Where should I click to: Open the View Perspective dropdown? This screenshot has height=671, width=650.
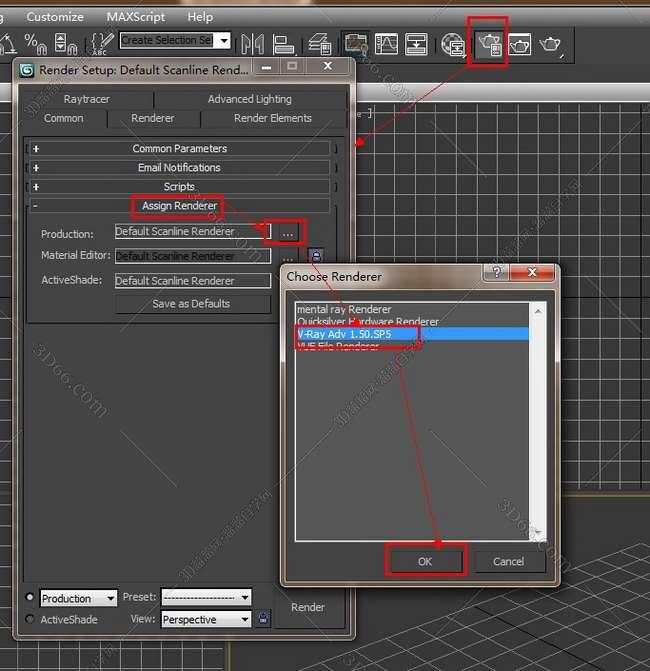pyautogui.click(x=245, y=619)
